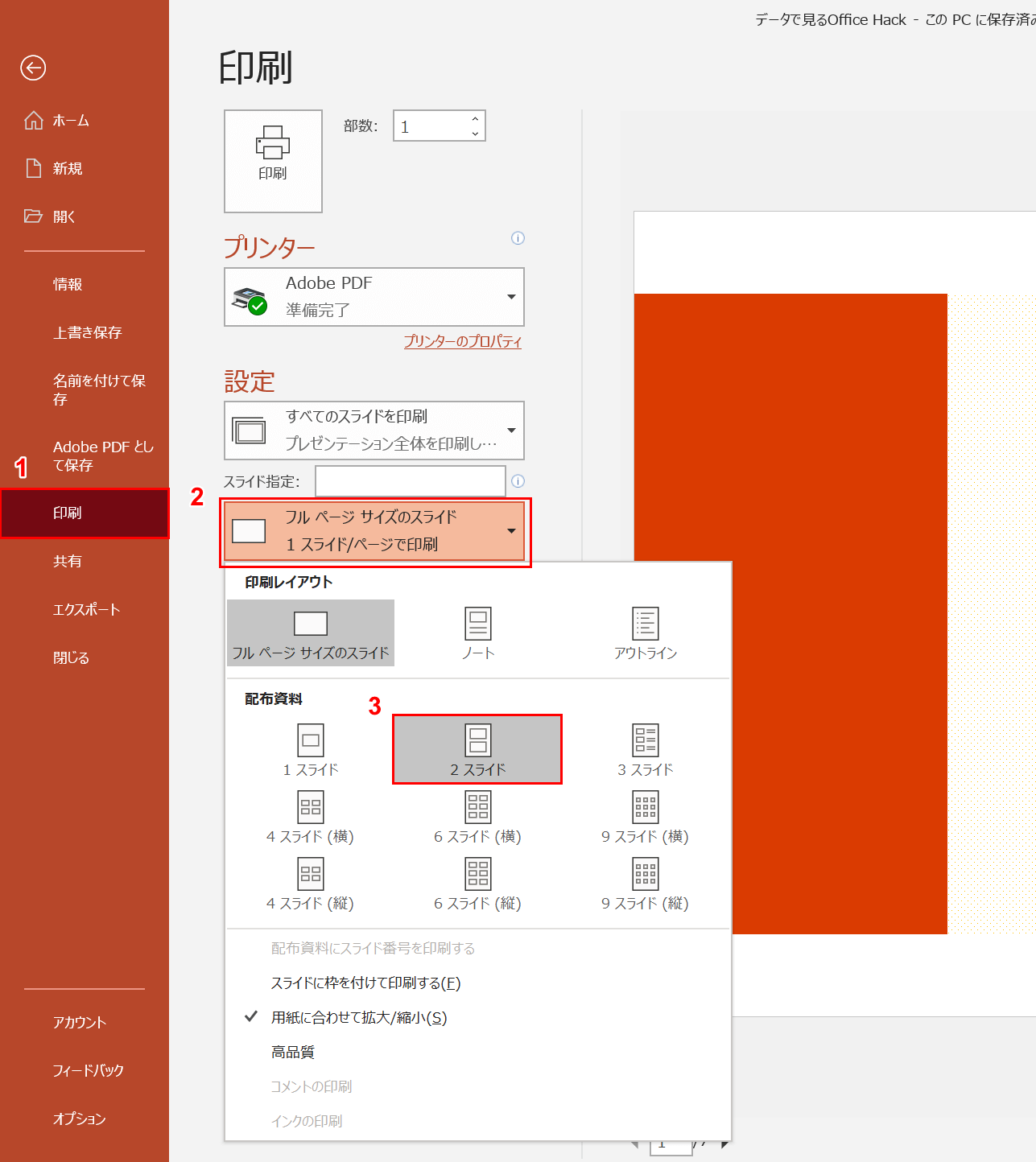Click the スライド指定 input field

[411, 481]
